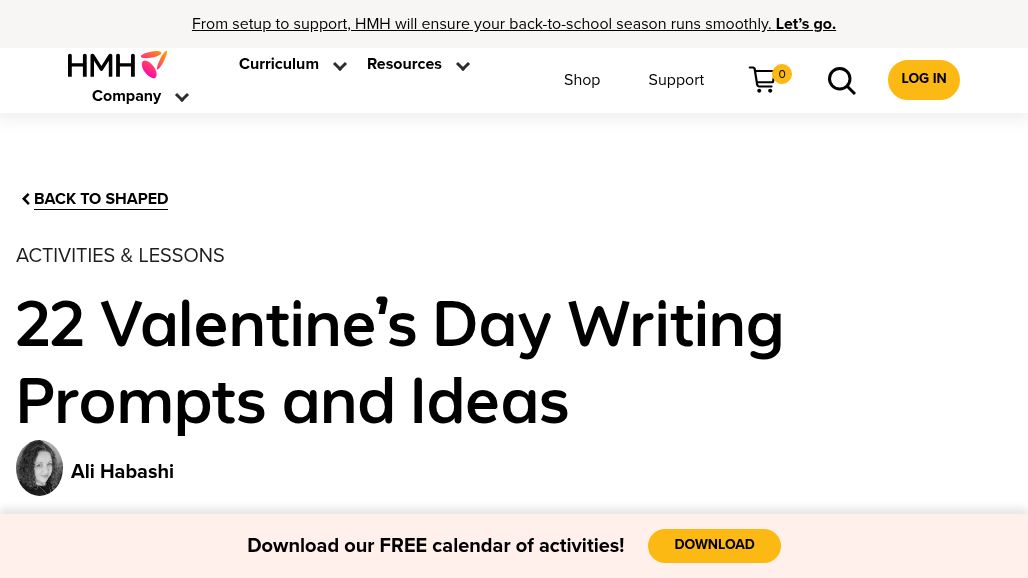1028x578 pixels.
Task: Click the search magnifying glass icon
Action: point(841,81)
